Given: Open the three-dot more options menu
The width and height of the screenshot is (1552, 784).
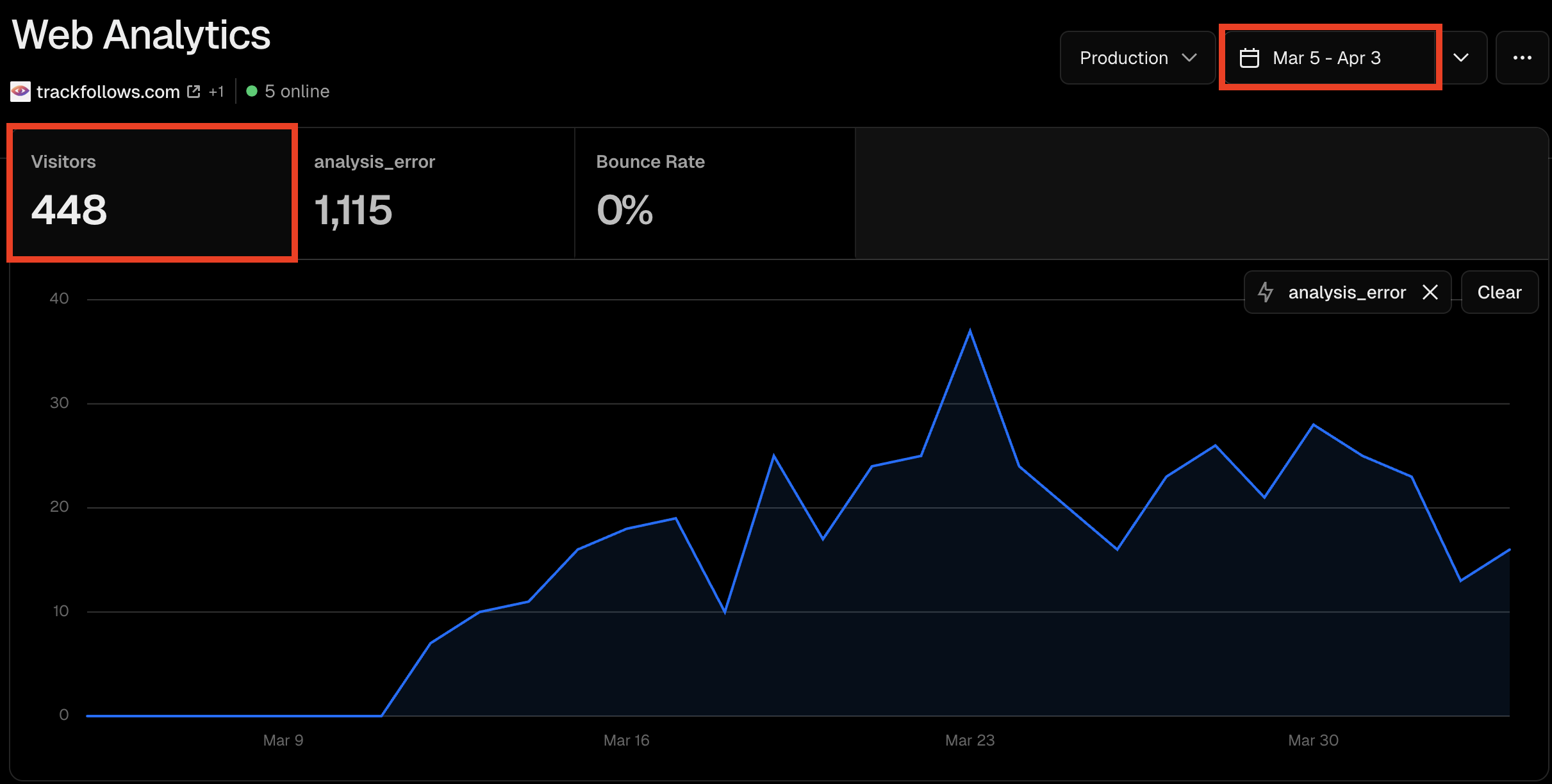Looking at the screenshot, I should pos(1522,58).
